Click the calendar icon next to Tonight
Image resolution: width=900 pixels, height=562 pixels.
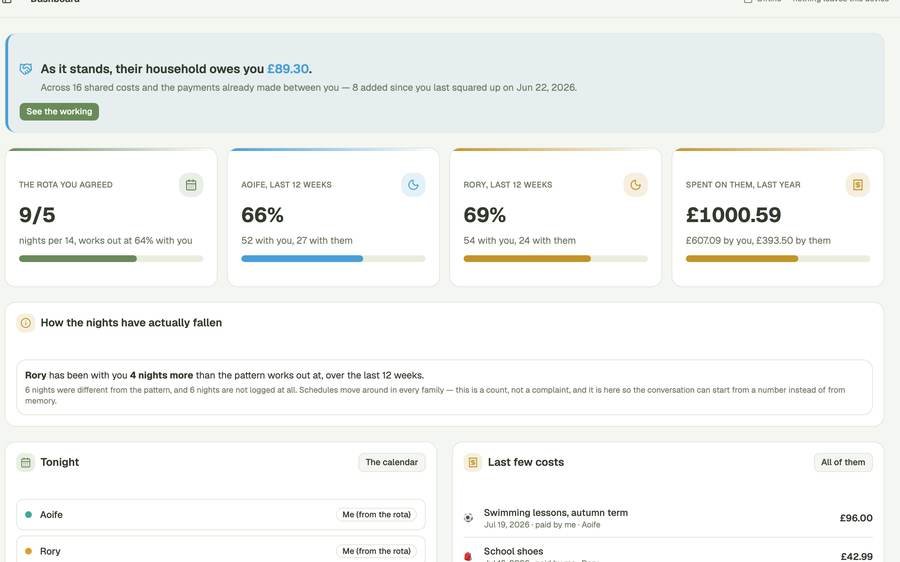(26, 462)
